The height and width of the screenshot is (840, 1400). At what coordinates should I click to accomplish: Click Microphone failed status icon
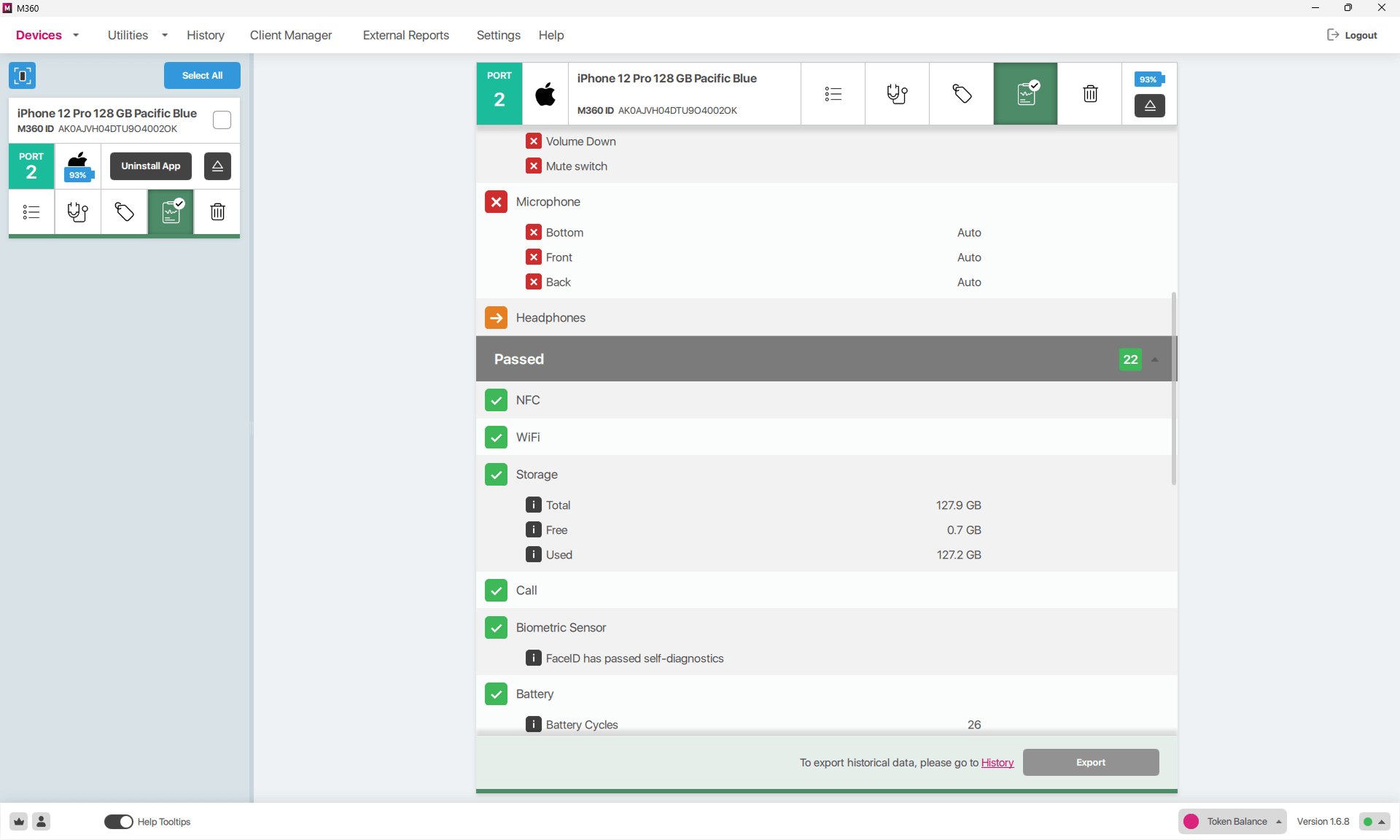tap(496, 202)
